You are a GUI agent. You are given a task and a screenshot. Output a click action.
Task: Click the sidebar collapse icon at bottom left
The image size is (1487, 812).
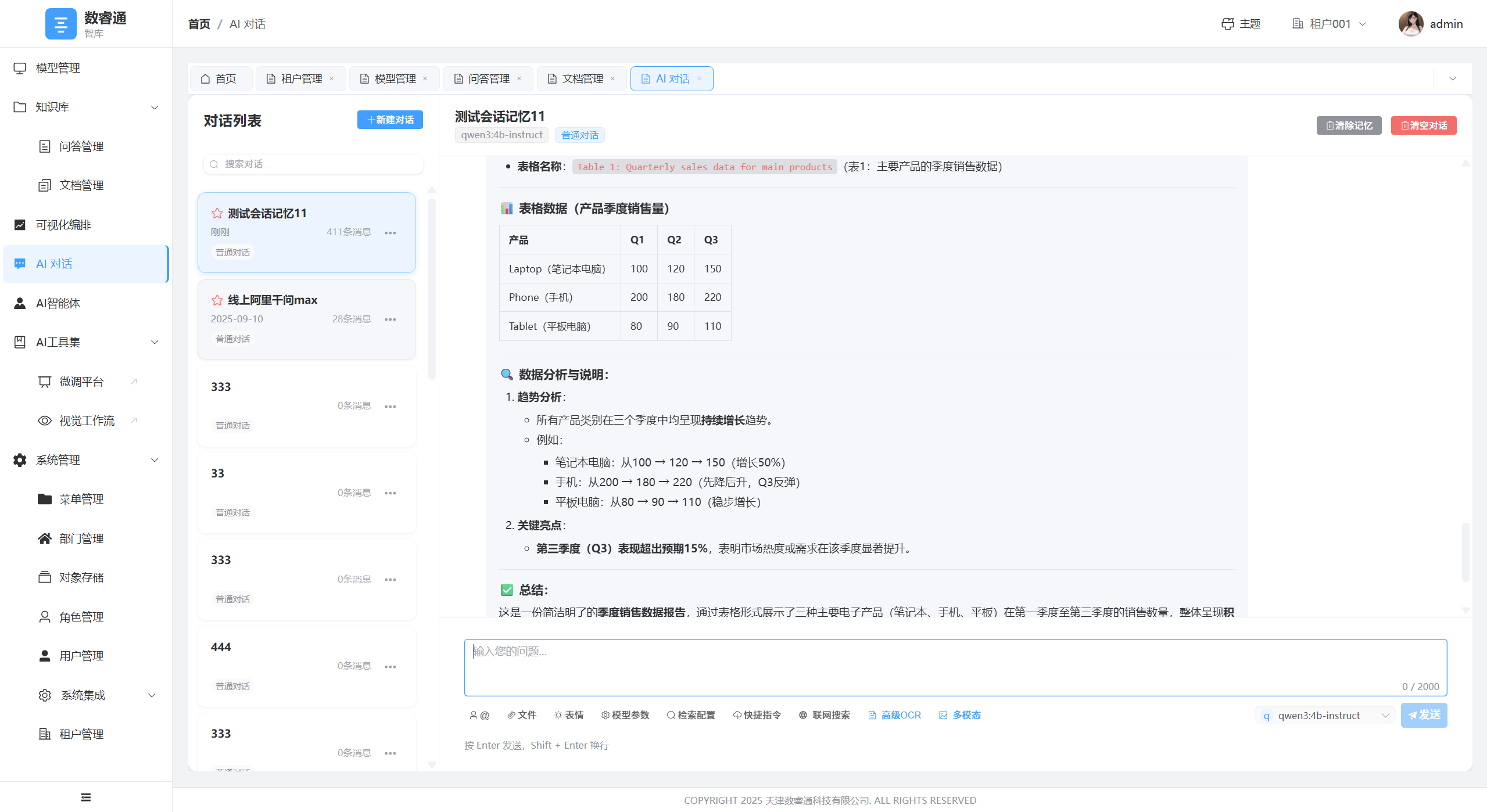click(x=85, y=796)
